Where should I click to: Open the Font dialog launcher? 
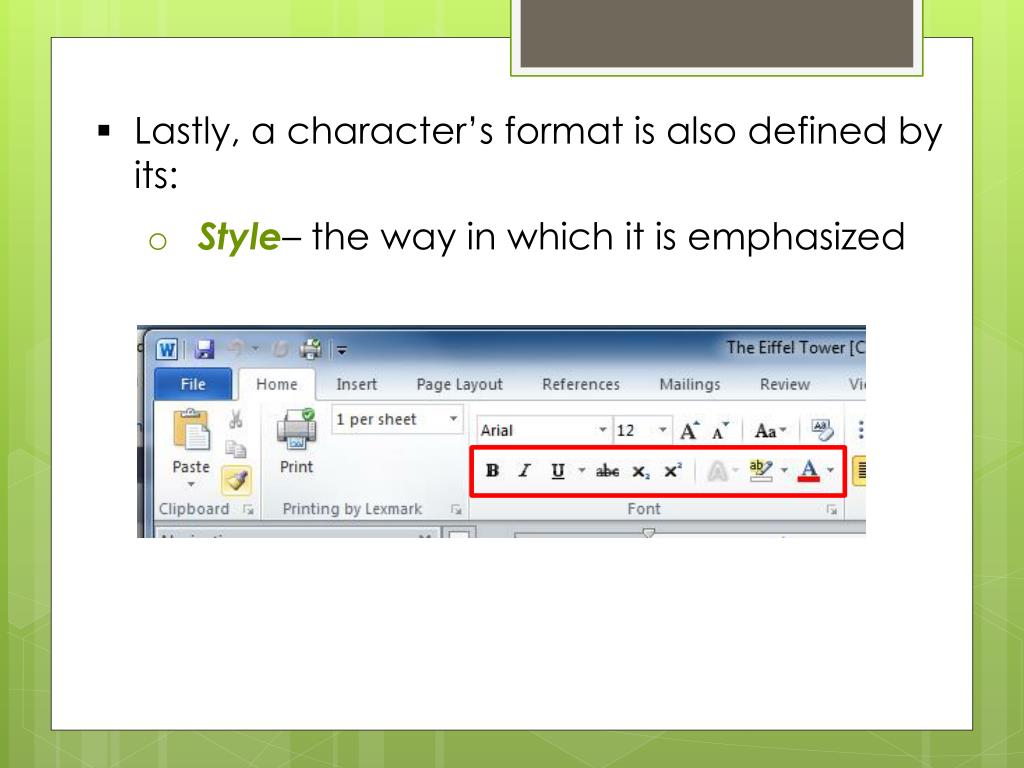click(x=831, y=509)
